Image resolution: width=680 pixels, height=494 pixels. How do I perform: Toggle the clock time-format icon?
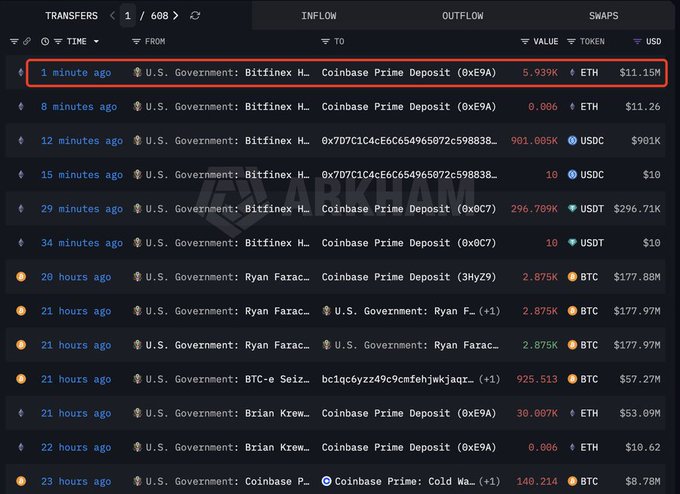45,41
